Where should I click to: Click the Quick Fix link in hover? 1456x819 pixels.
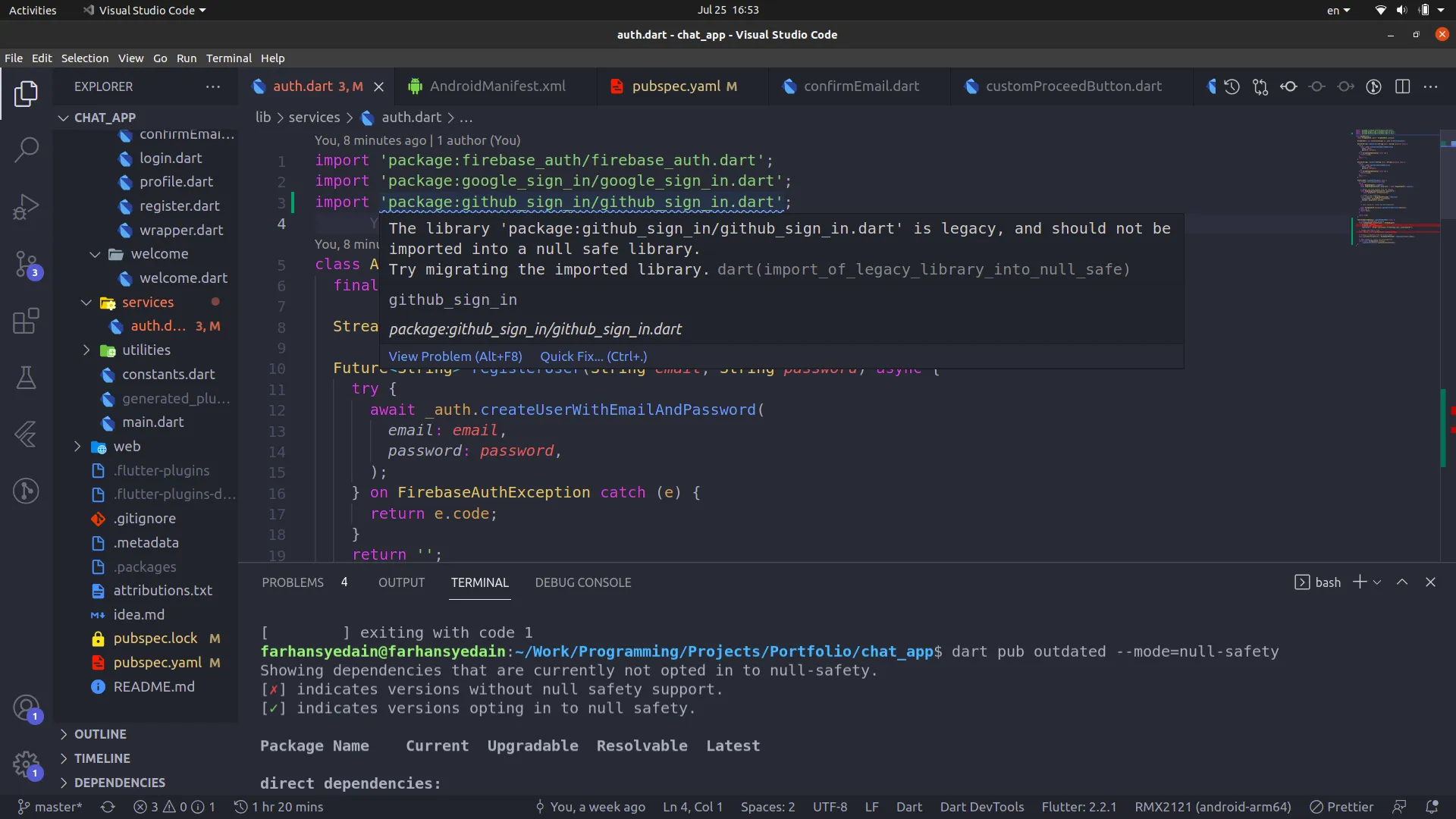coord(593,356)
